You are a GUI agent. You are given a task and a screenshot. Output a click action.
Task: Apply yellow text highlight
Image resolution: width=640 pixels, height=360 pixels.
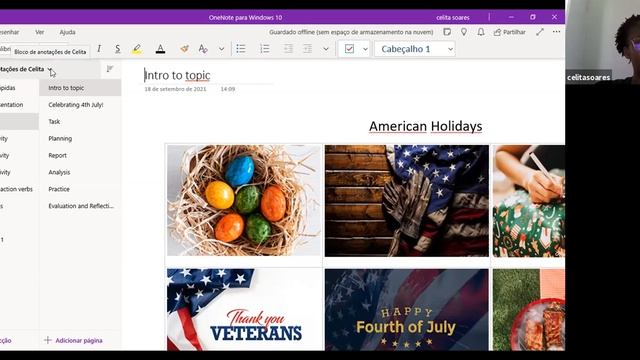click(137, 49)
